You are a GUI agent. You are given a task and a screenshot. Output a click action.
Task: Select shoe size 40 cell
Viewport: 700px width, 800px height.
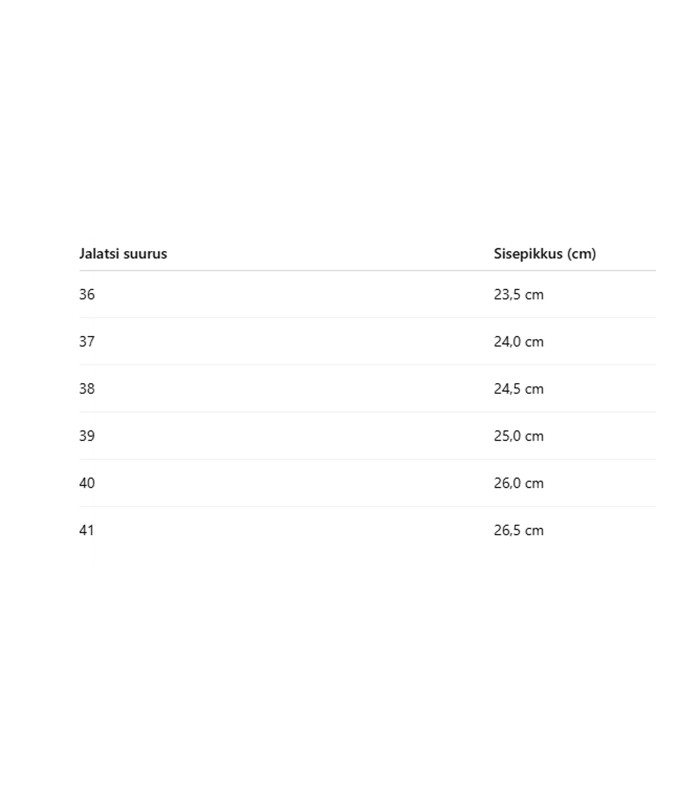87,483
